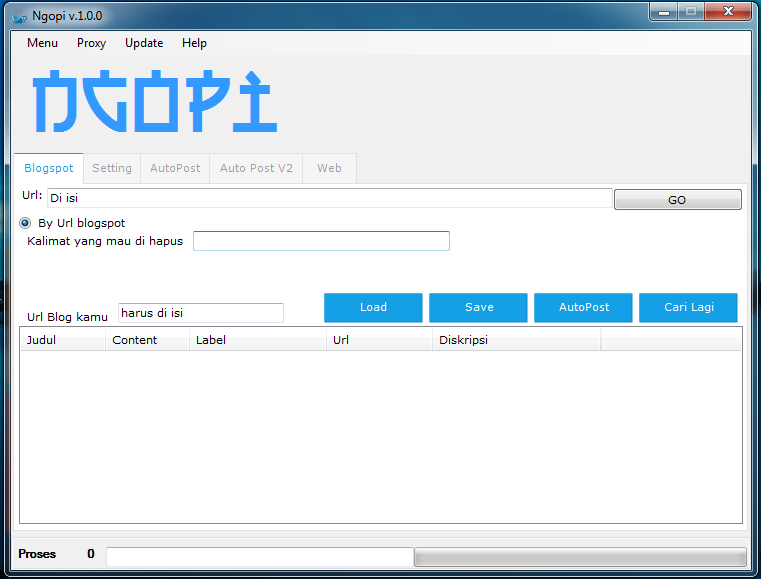Click the Diskripsi column header

click(516, 340)
